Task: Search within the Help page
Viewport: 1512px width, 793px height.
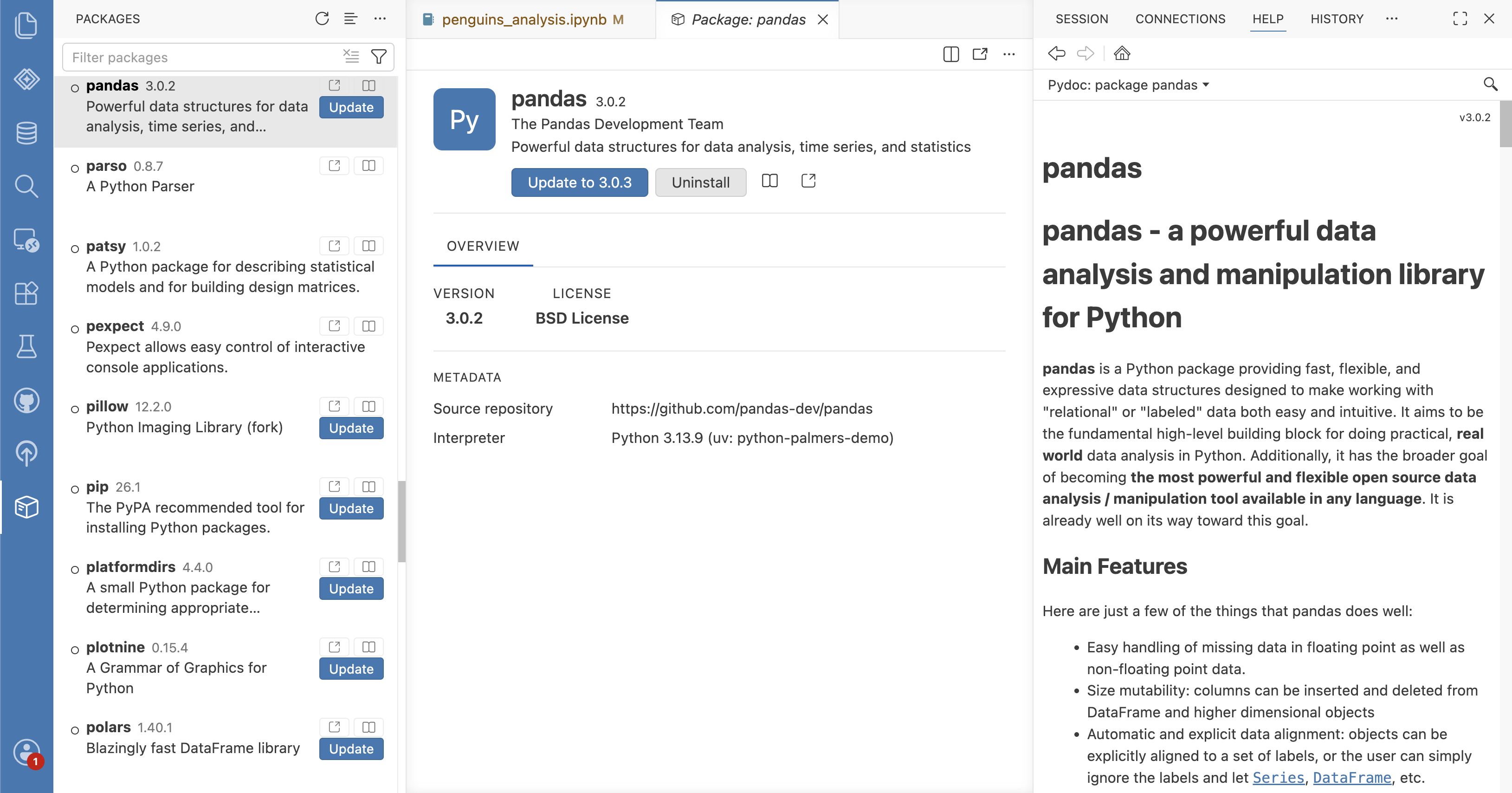Action: click(x=1490, y=84)
